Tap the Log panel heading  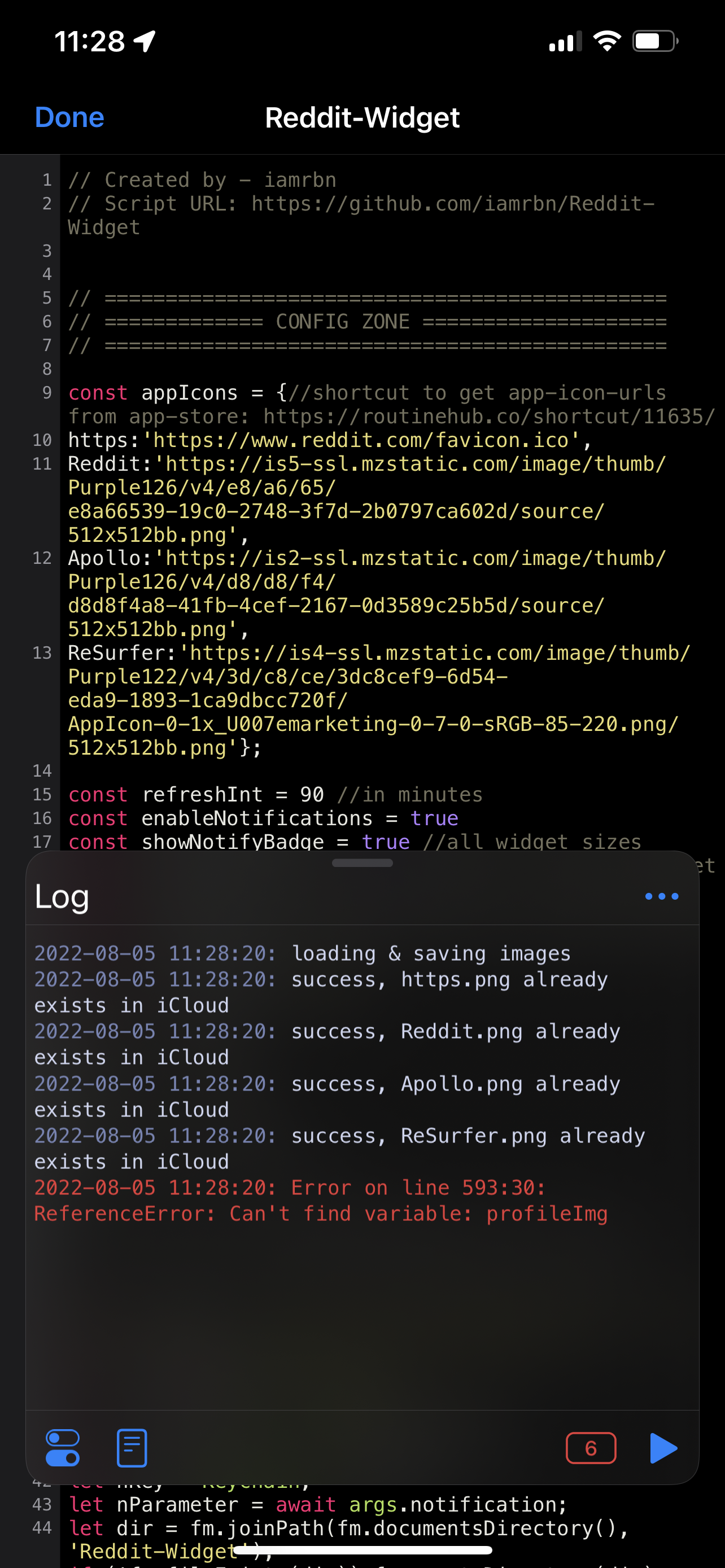(62, 897)
